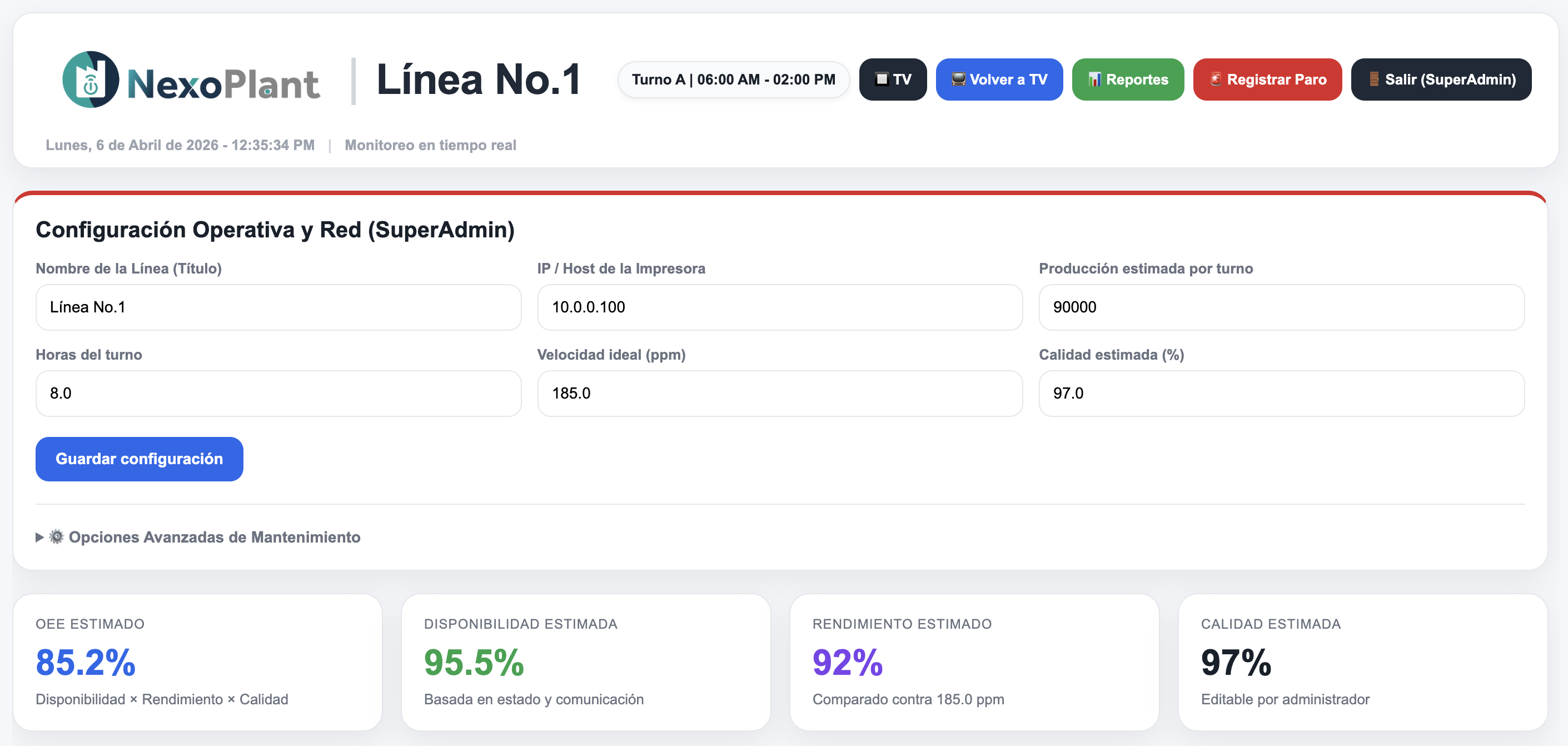Screen dimensions: 1568x746
Task: Click the Calidad estimada (%) input
Action: 1281,394
